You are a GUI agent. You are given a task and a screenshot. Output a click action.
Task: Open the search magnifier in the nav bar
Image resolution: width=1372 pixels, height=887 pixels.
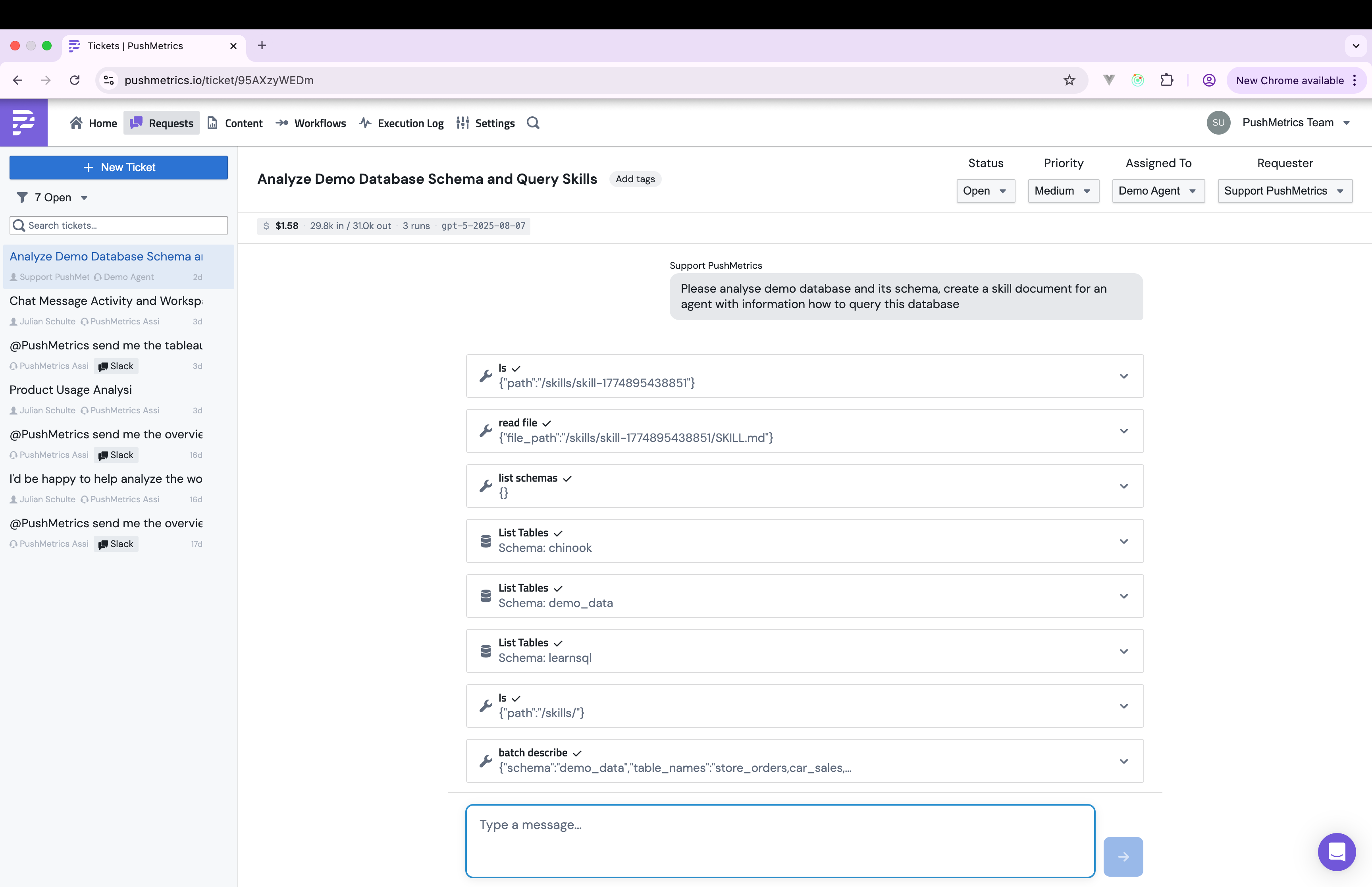tap(533, 123)
